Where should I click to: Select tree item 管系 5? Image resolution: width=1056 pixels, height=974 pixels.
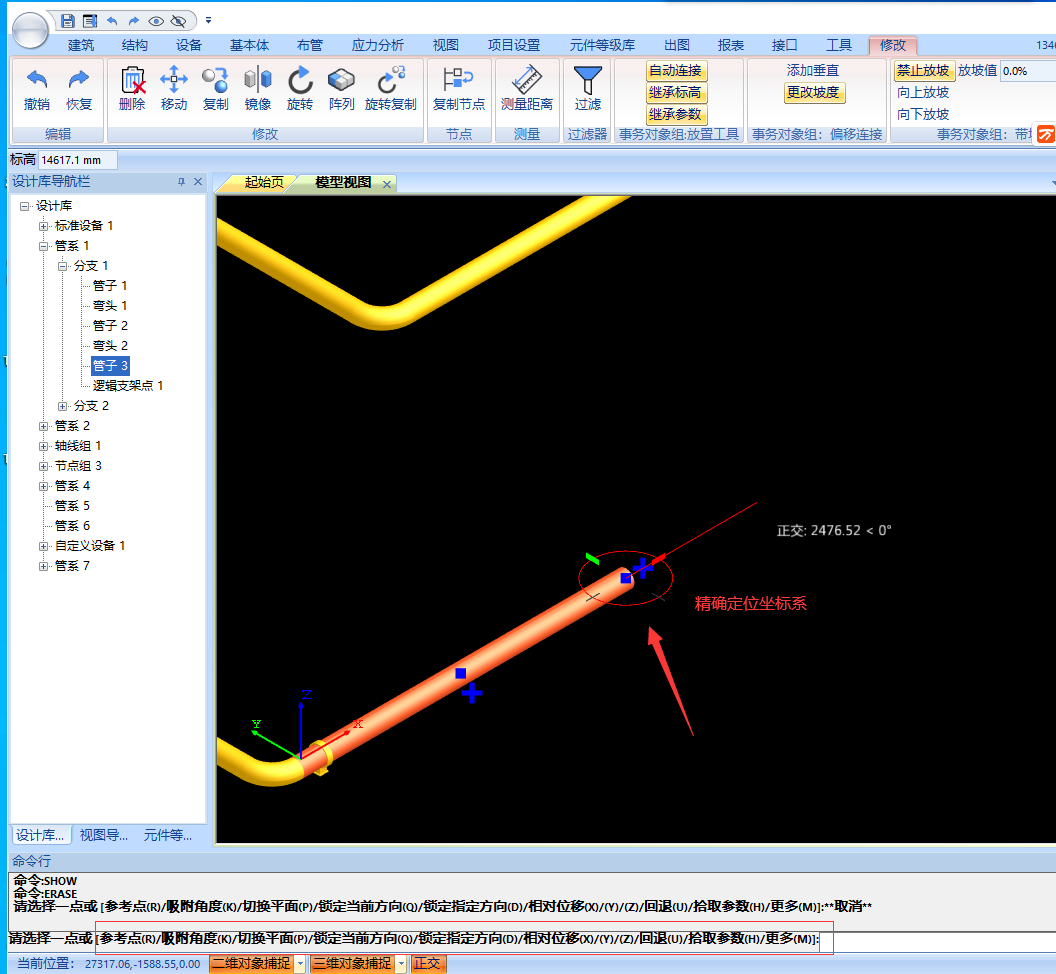pyautogui.click(x=72, y=506)
